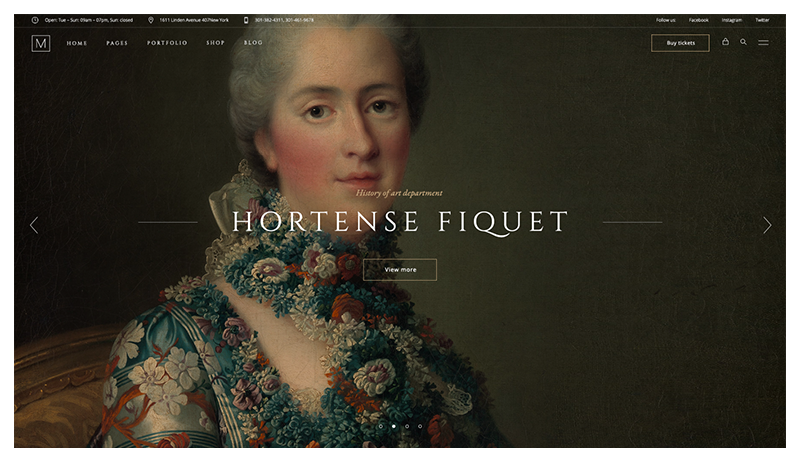
Task: Expand the Shop menu
Action: (215, 43)
